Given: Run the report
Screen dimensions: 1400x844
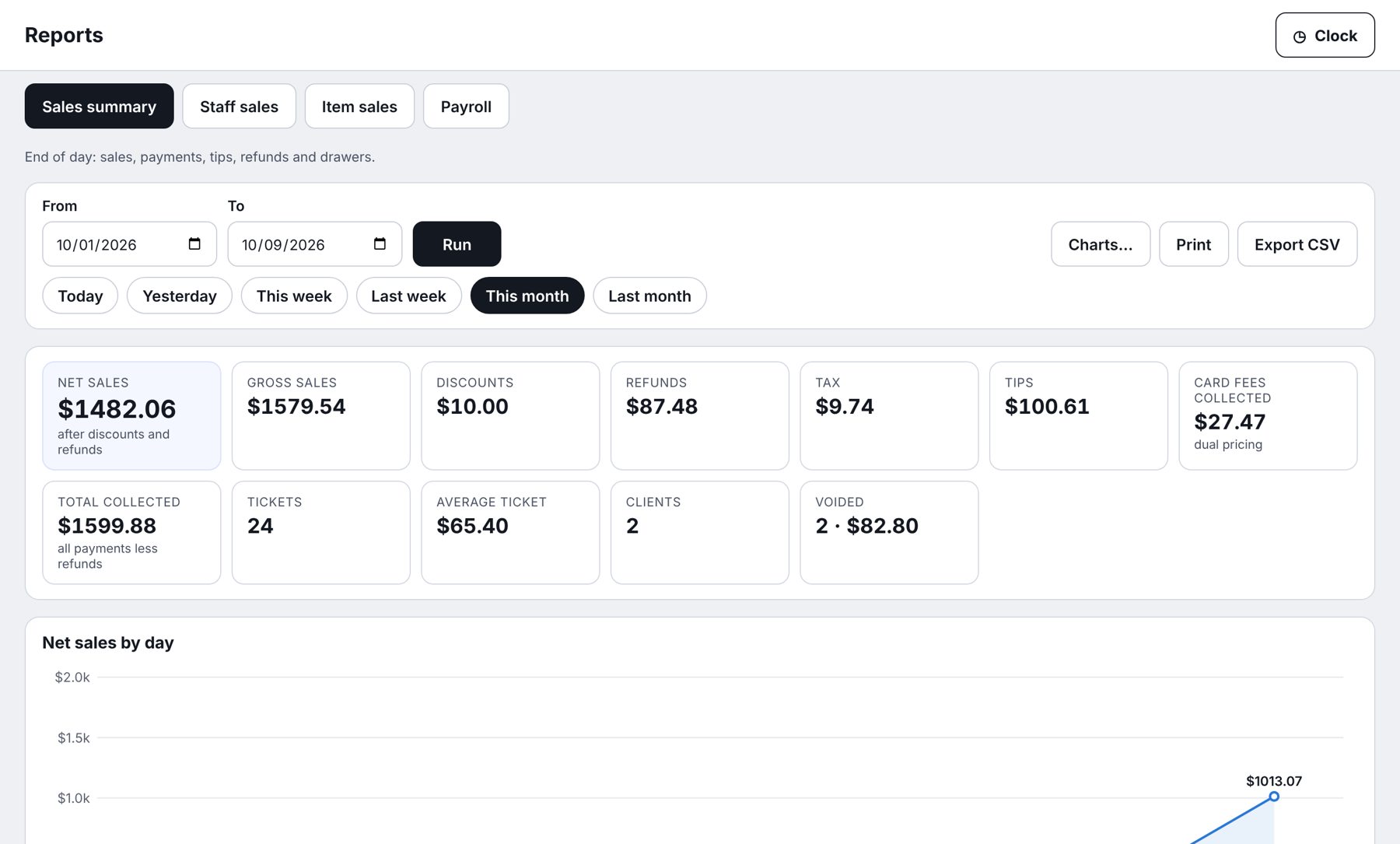Looking at the screenshot, I should click(x=457, y=244).
